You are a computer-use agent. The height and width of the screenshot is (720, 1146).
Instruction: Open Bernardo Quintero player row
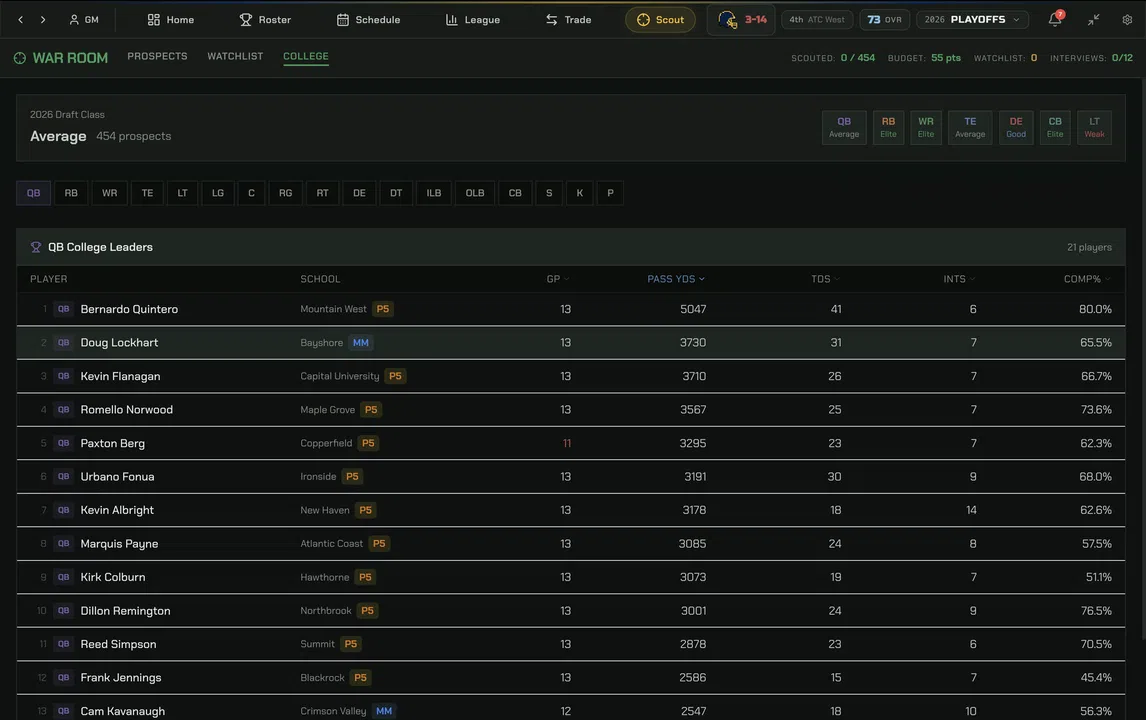(571, 309)
